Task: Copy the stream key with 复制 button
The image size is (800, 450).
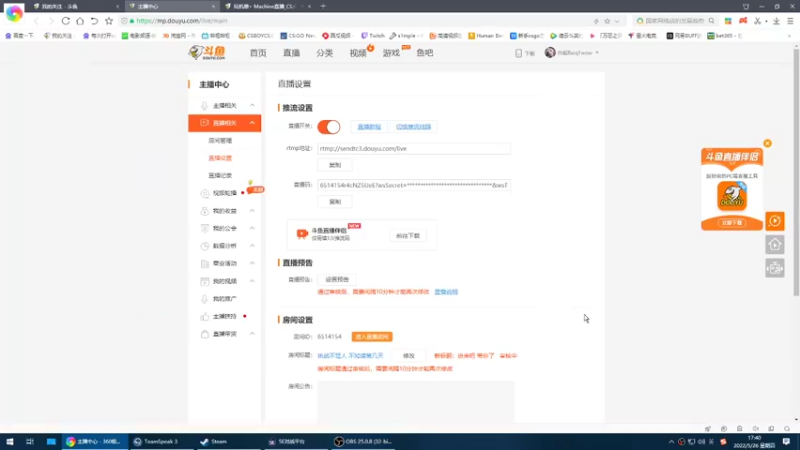Action: click(x=335, y=202)
